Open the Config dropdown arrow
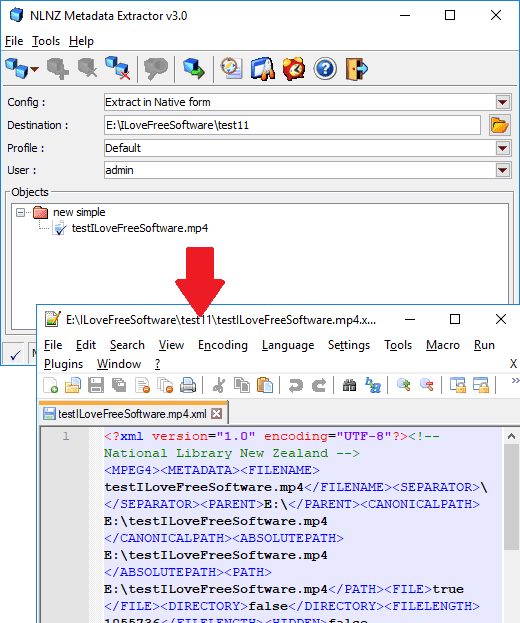The height and width of the screenshot is (623, 520). [x=503, y=102]
